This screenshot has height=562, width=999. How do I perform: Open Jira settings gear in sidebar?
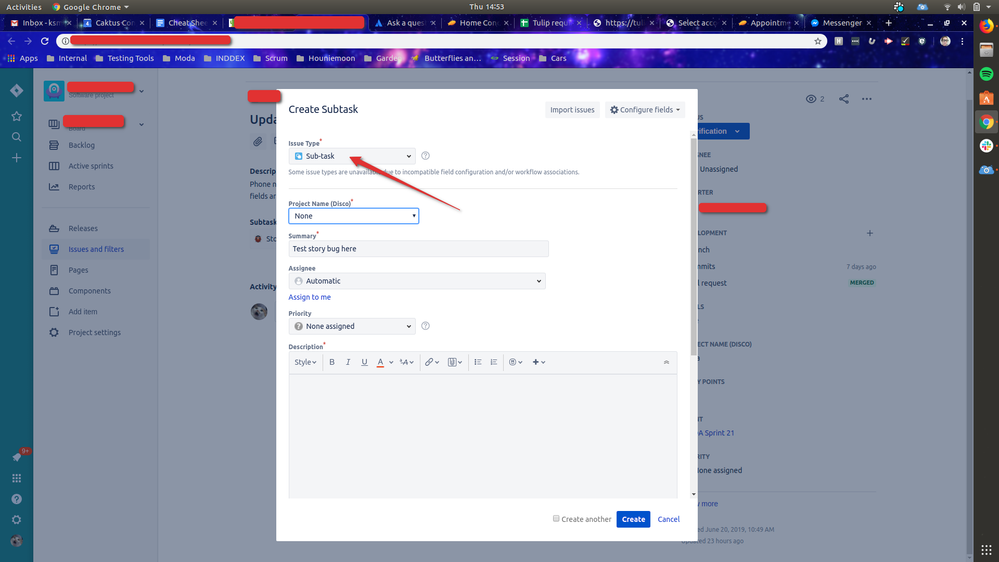(17, 520)
